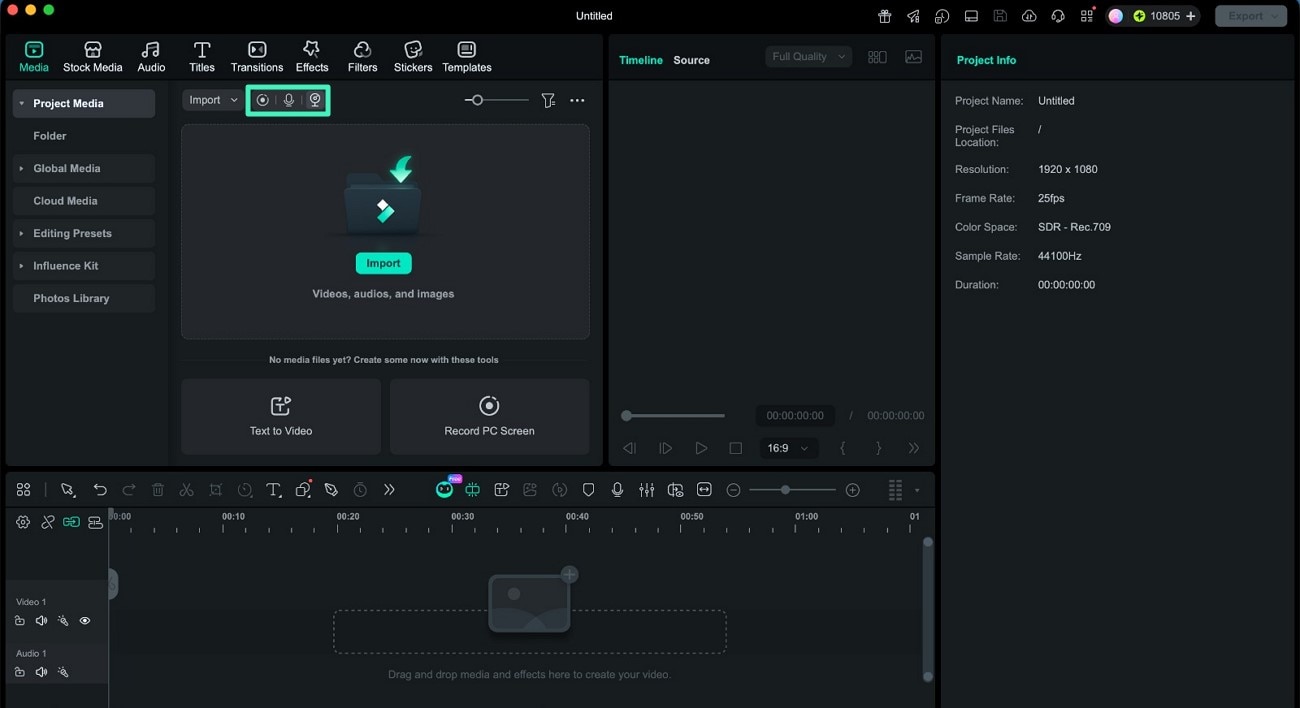Click the compare view grid icon in preview
The width and height of the screenshot is (1300, 708).
click(x=877, y=57)
